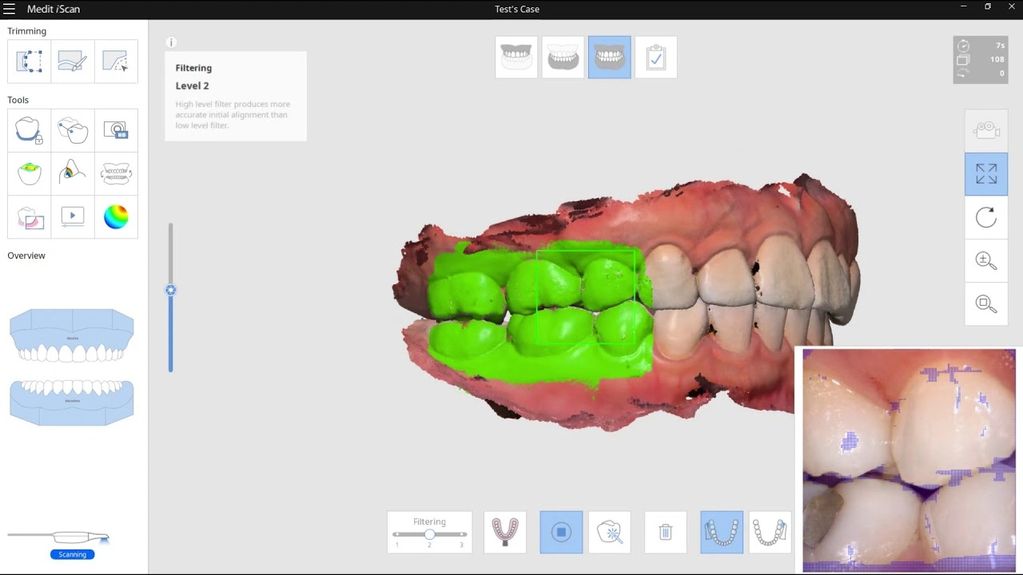Click the Test's Case title text
Viewport: 1023px width, 575px height.
click(517, 9)
